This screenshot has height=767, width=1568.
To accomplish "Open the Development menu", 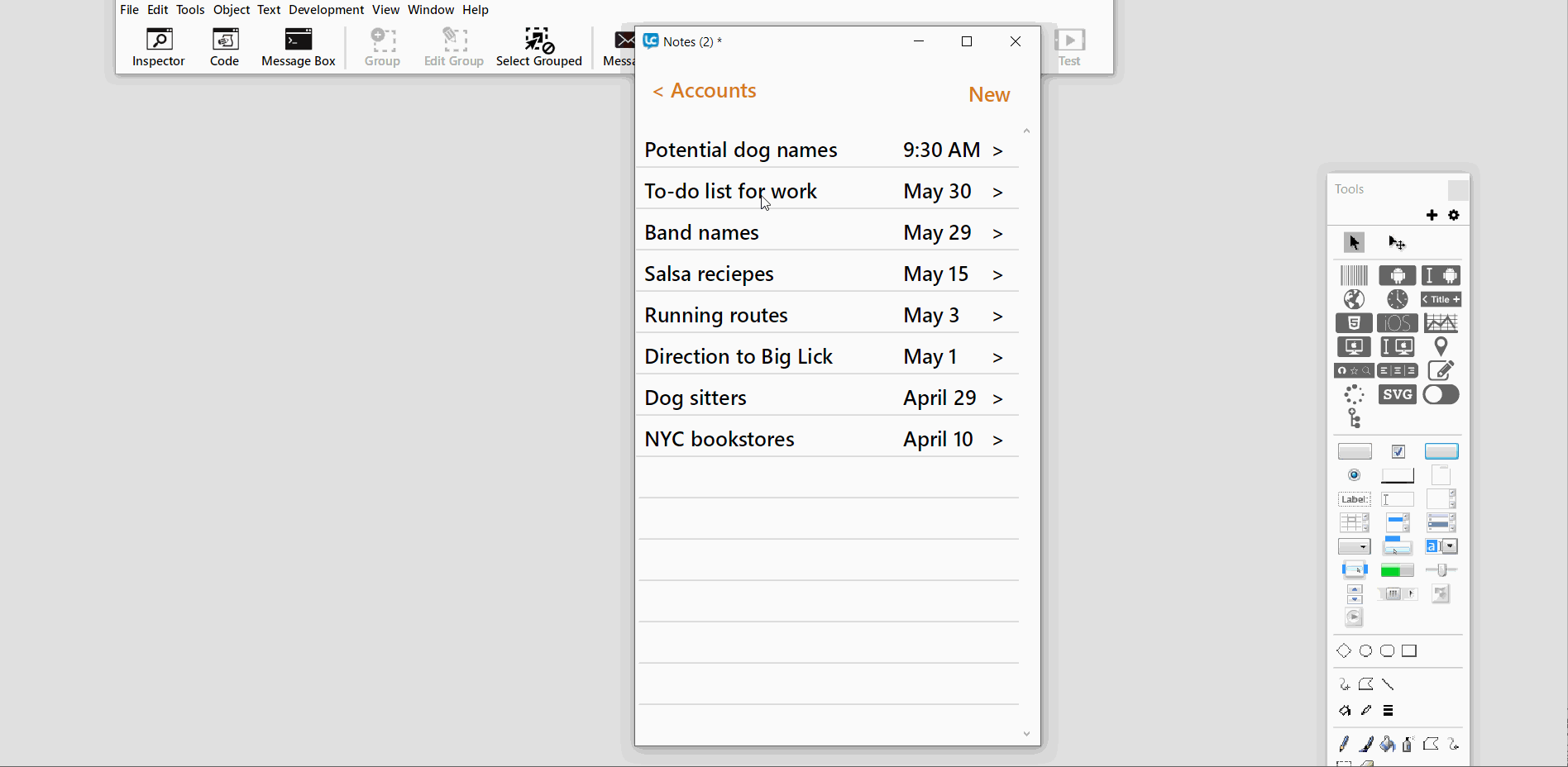I will point(326,10).
